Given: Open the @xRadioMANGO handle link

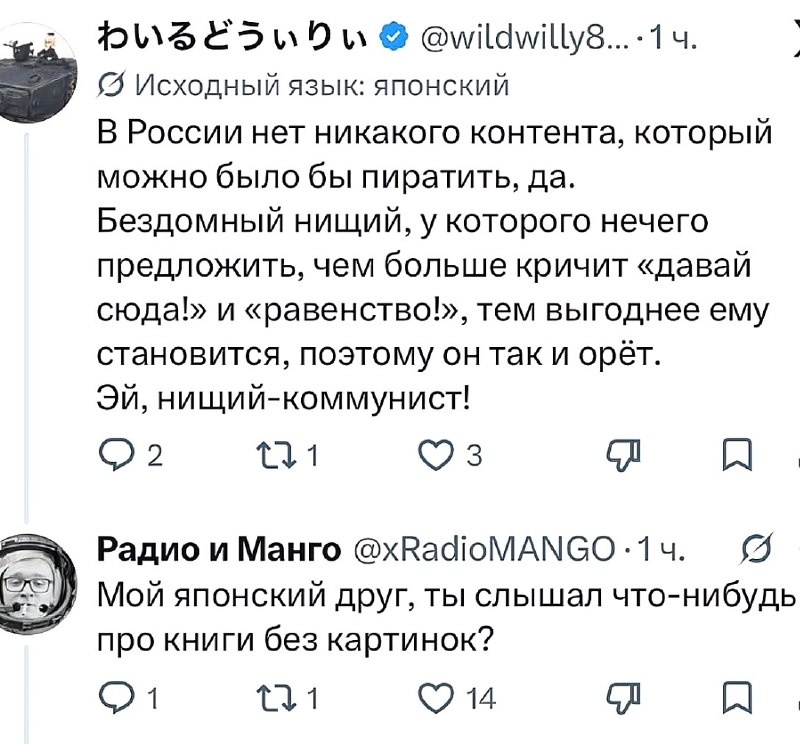Looking at the screenshot, I should point(484,550).
